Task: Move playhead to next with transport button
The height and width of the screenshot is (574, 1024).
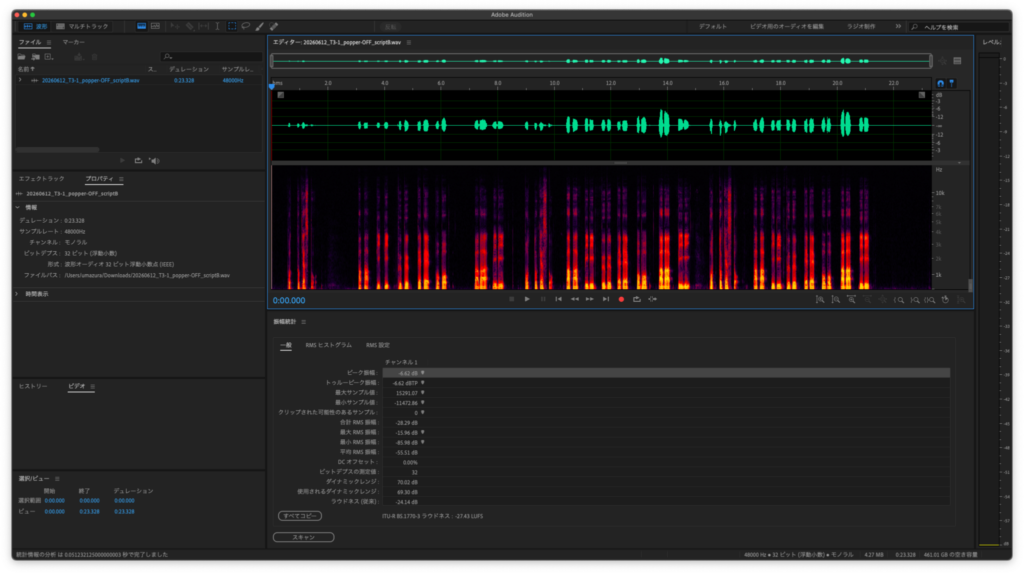Action: coord(605,299)
